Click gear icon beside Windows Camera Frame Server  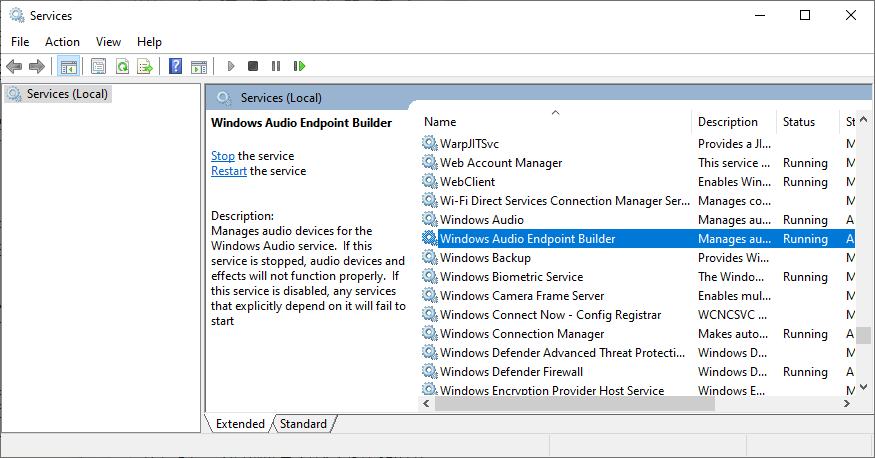point(429,295)
